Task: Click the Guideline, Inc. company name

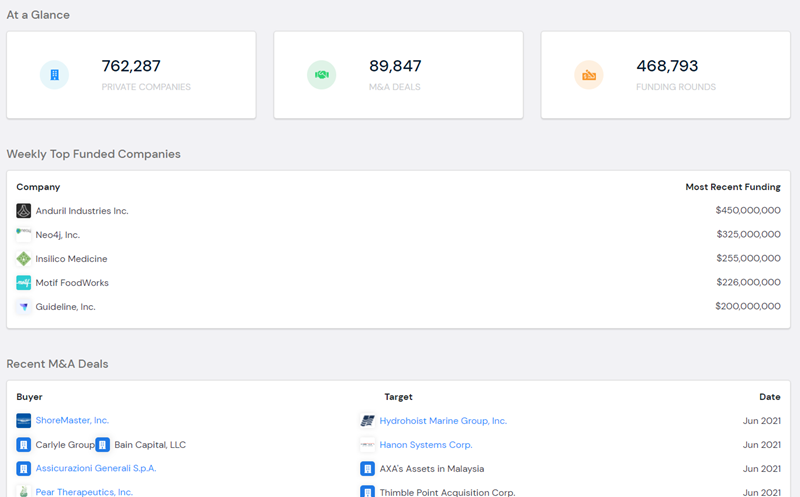Action: pyautogui.click(x=65, y=307)
